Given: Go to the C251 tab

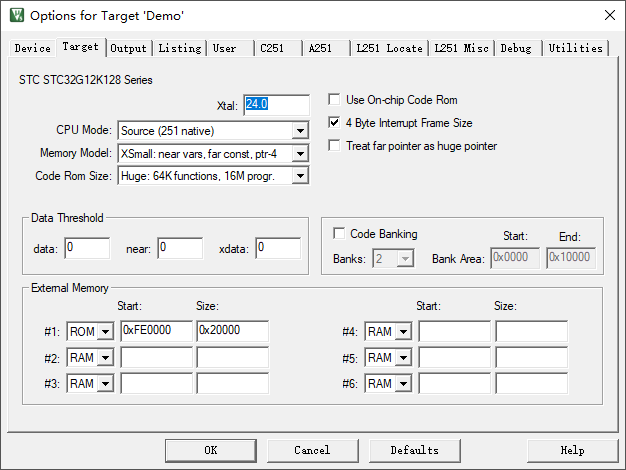Looking at the screenshot, I should [273, 48].
